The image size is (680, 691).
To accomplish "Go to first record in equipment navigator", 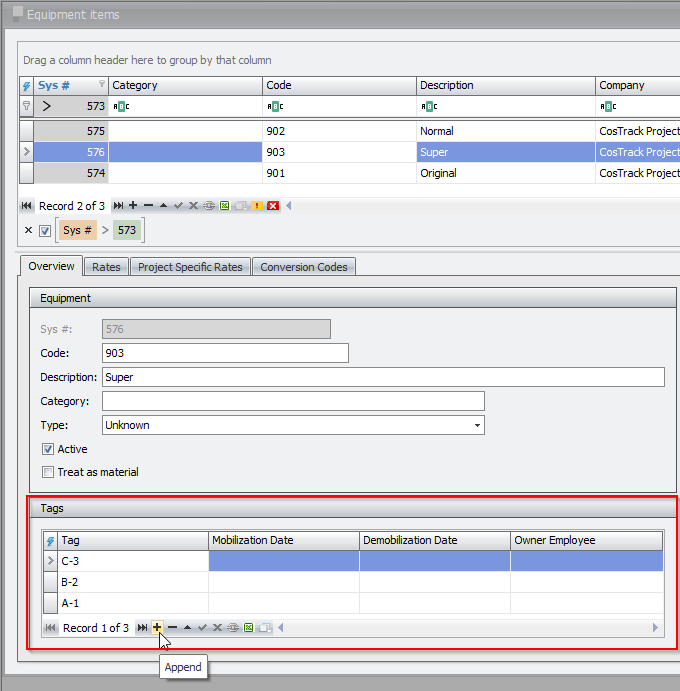I will (x=26, y=206).
